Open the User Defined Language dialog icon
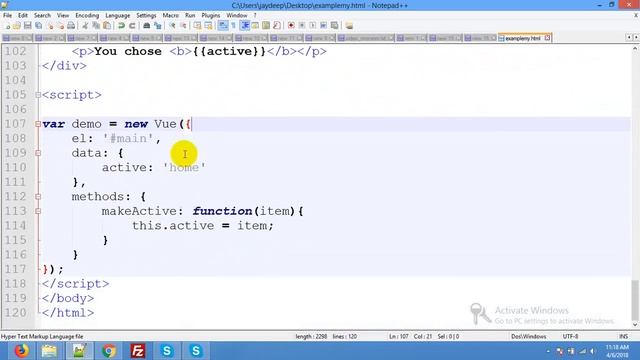The width and height of the screenshot is (640, 360). [255, 26]
